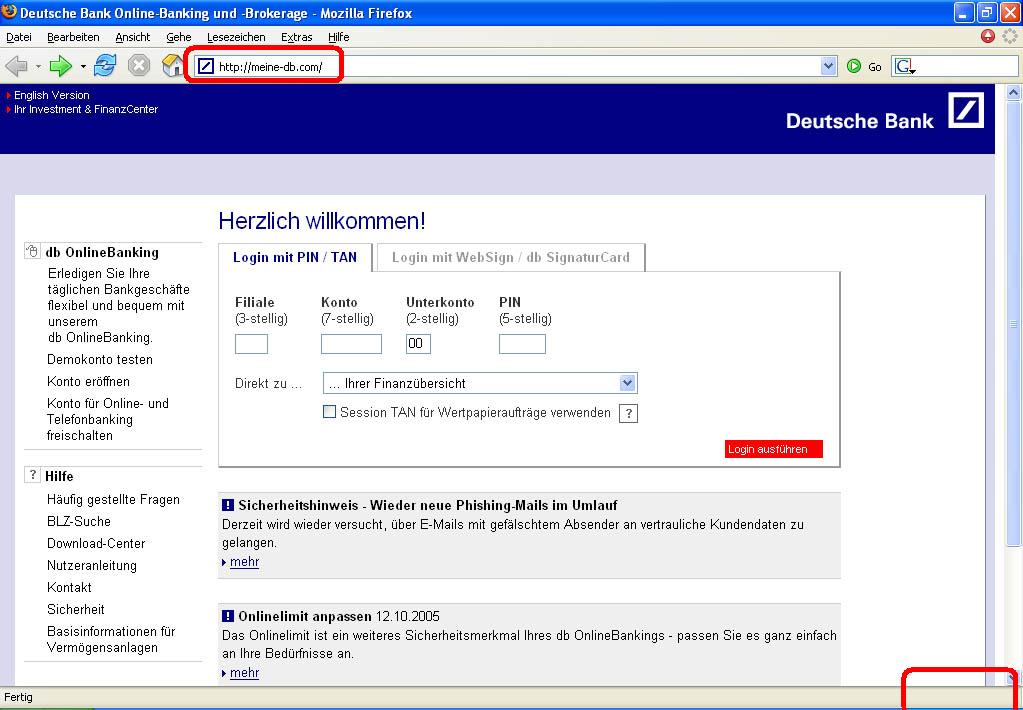Click the green Forward arrow button
This screenshot has height=710, width=1023.
(x=61, y=66)
